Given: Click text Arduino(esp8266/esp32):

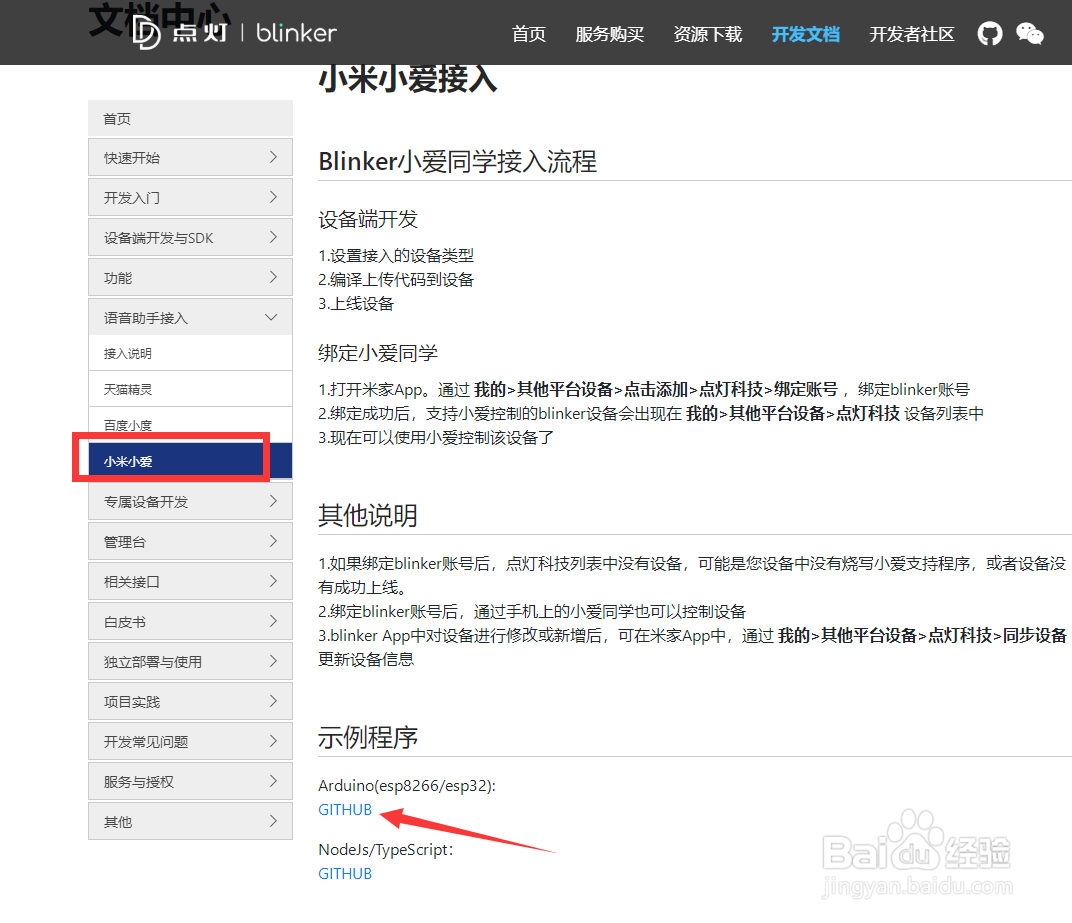Looking at the screenshot, I should (407, 786).
